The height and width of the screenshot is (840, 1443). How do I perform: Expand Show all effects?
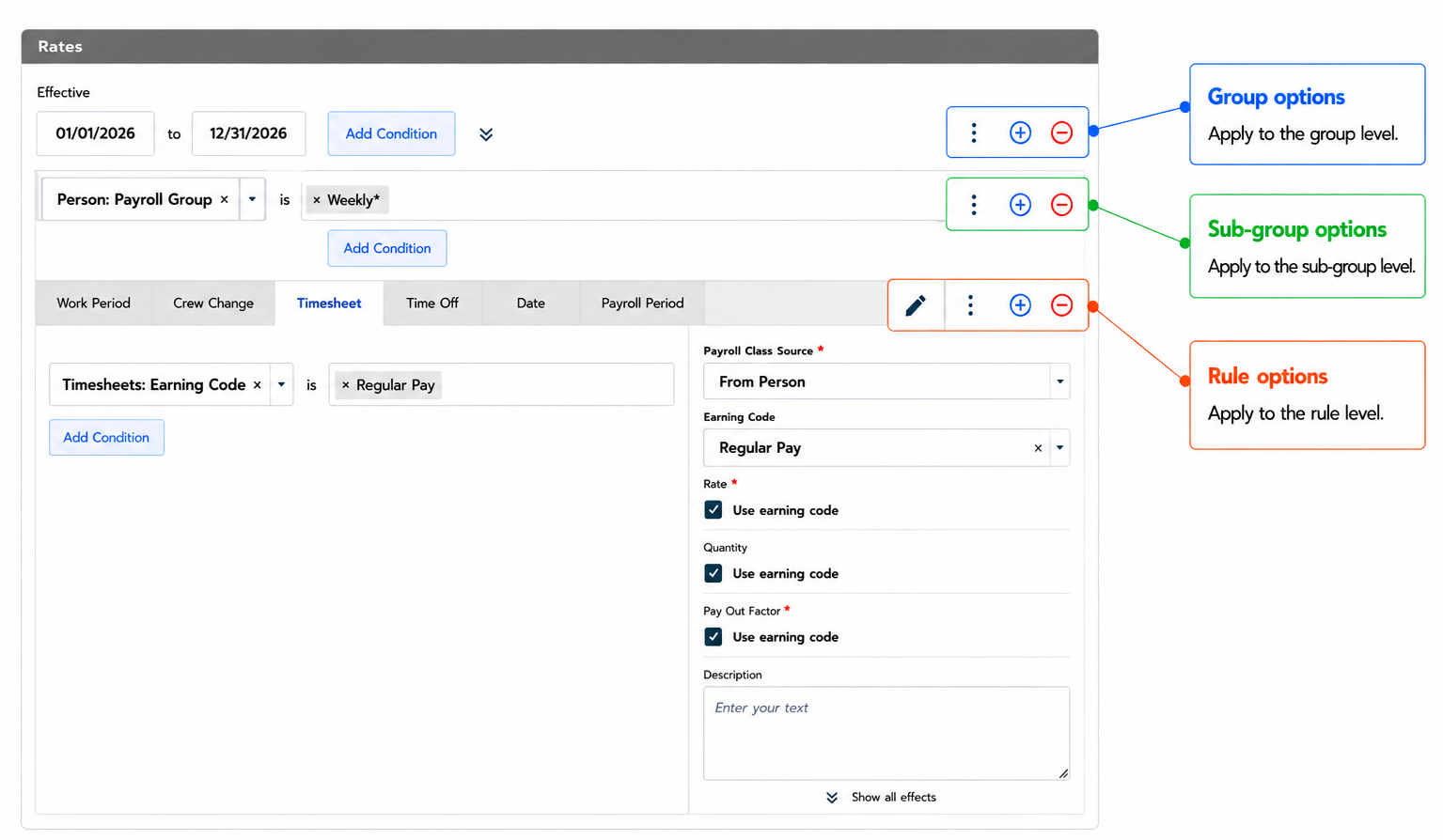pyautogui.click(x=881, y=797)
